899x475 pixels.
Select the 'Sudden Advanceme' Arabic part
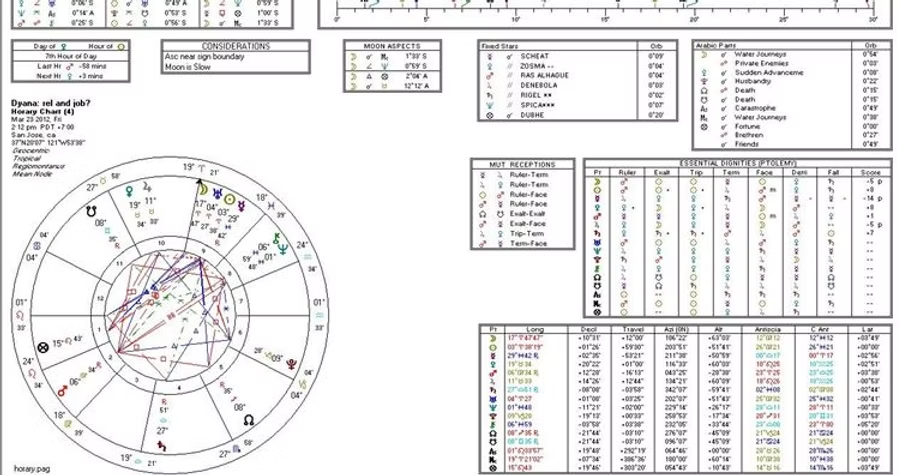(x=769, y=73)
